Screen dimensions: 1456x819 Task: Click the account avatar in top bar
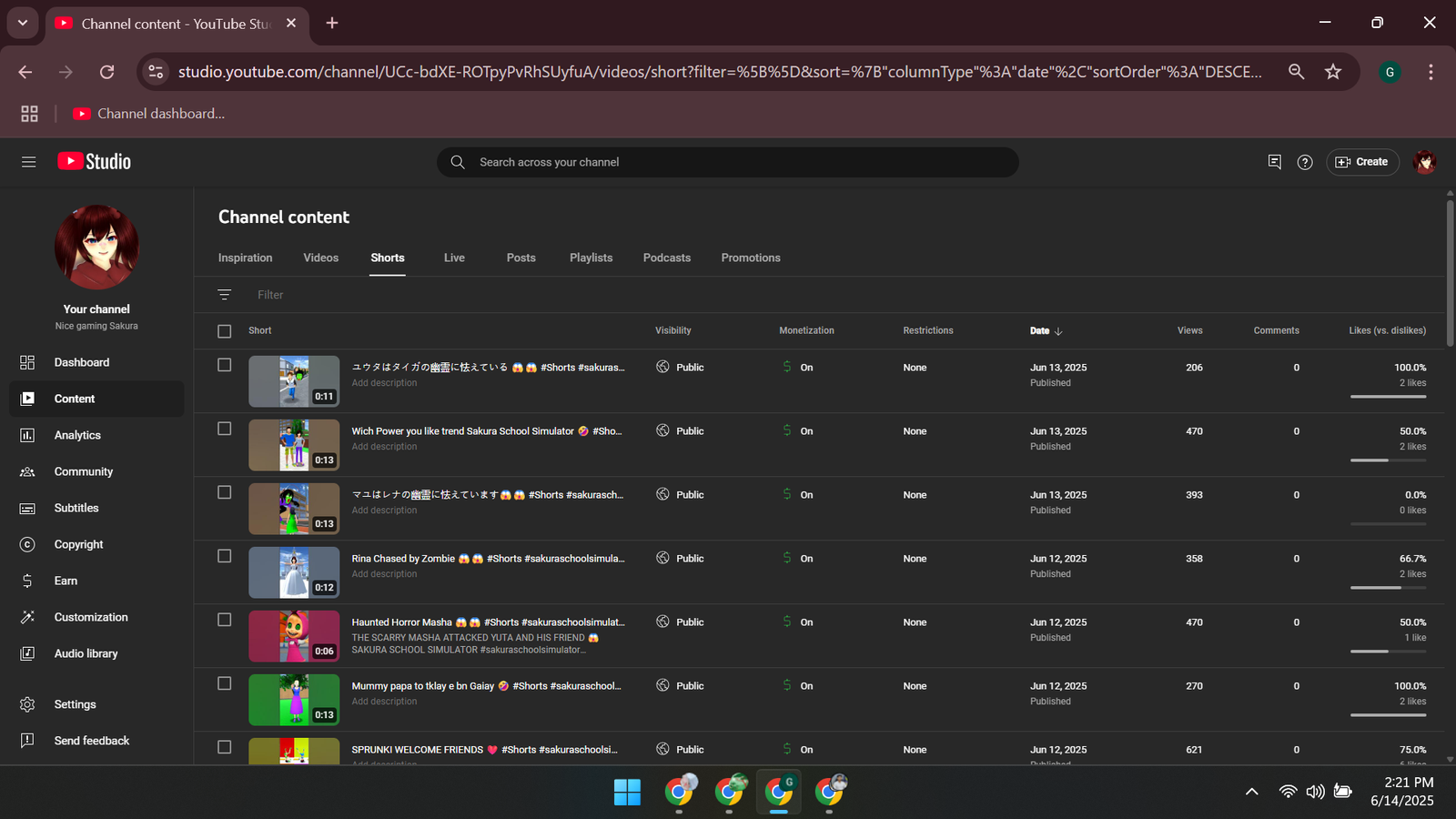pos(1424,162)
